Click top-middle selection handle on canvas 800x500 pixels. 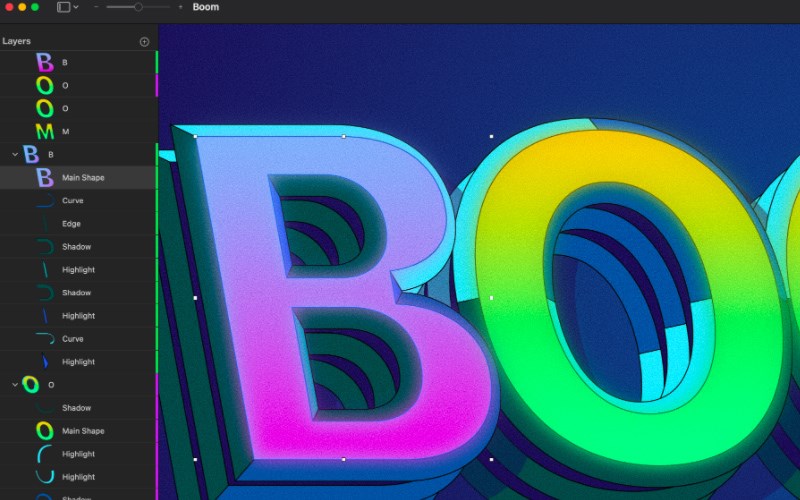(343, 137)
